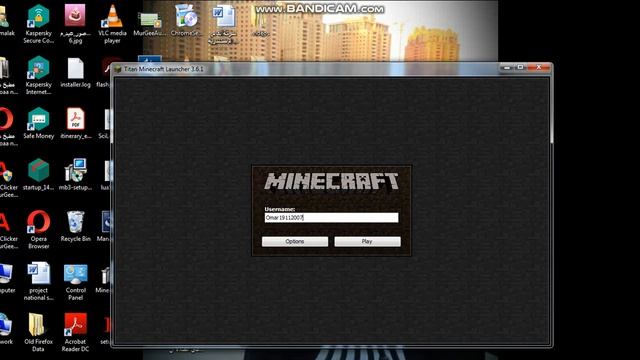
Task: Open itinerary PDF file icon
Action: [x=76, y=123]
